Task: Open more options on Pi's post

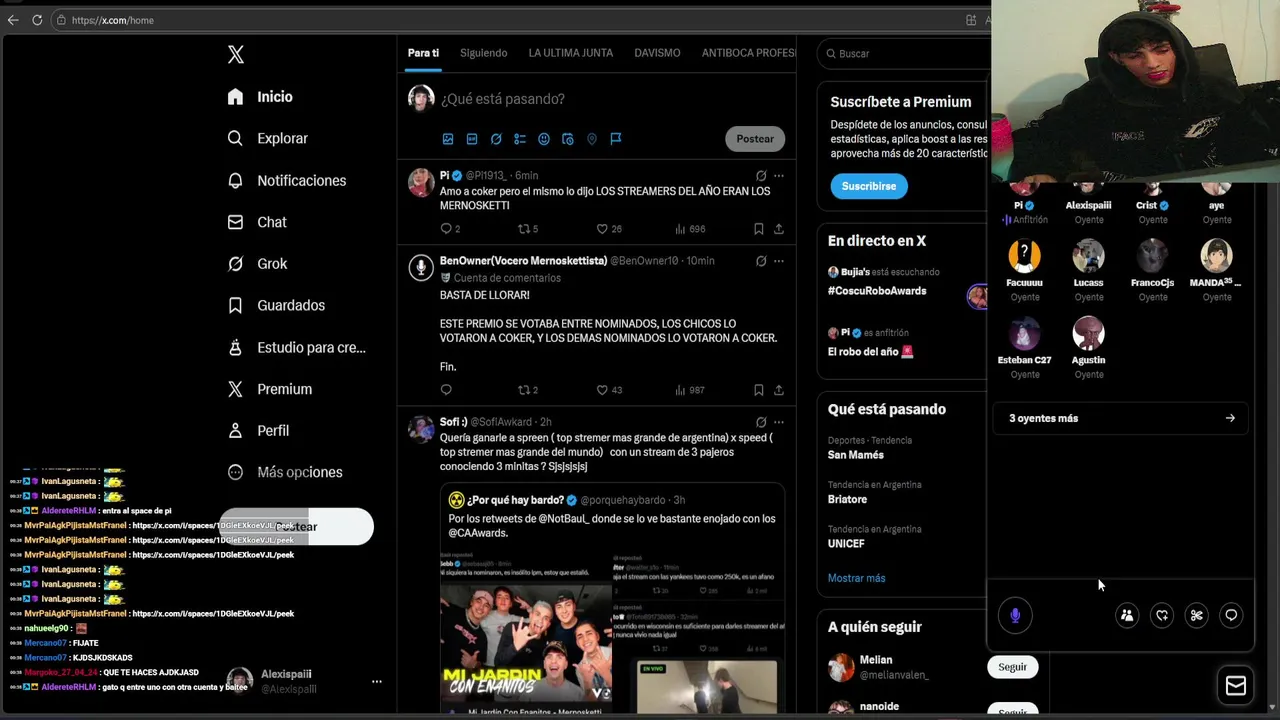Action: 779,176
